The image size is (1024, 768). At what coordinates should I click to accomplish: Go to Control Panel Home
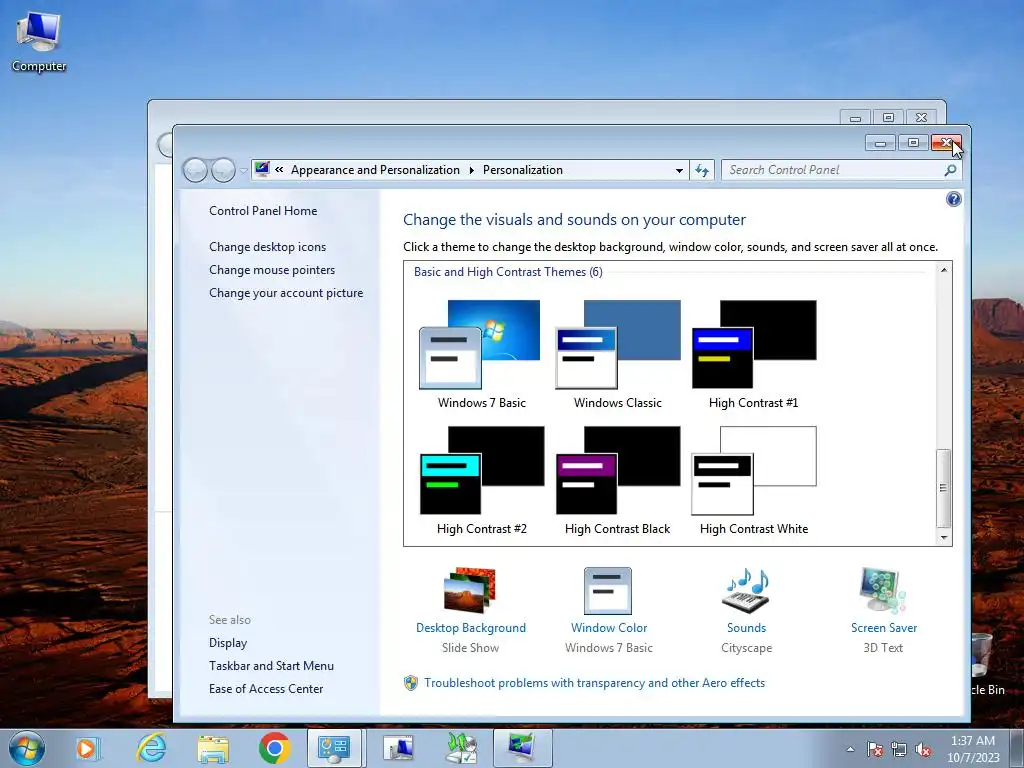pos(263,211)
